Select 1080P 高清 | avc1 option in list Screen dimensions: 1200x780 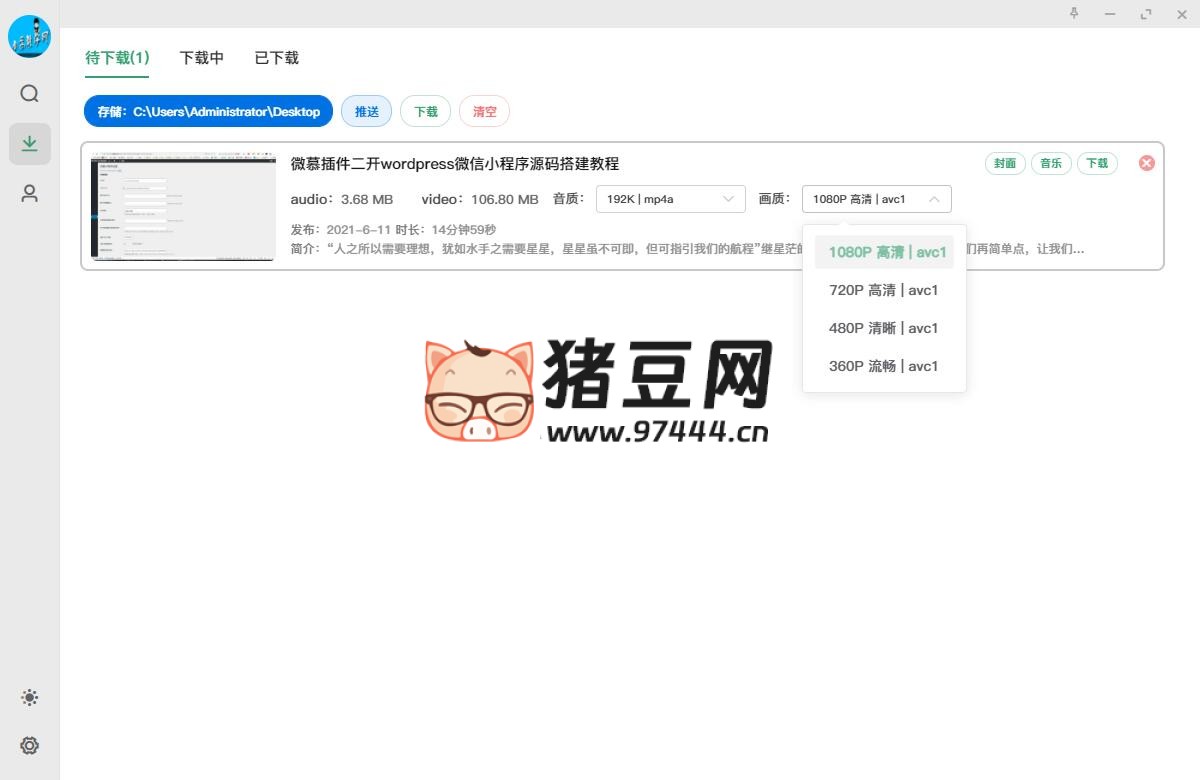click(884, 252)
